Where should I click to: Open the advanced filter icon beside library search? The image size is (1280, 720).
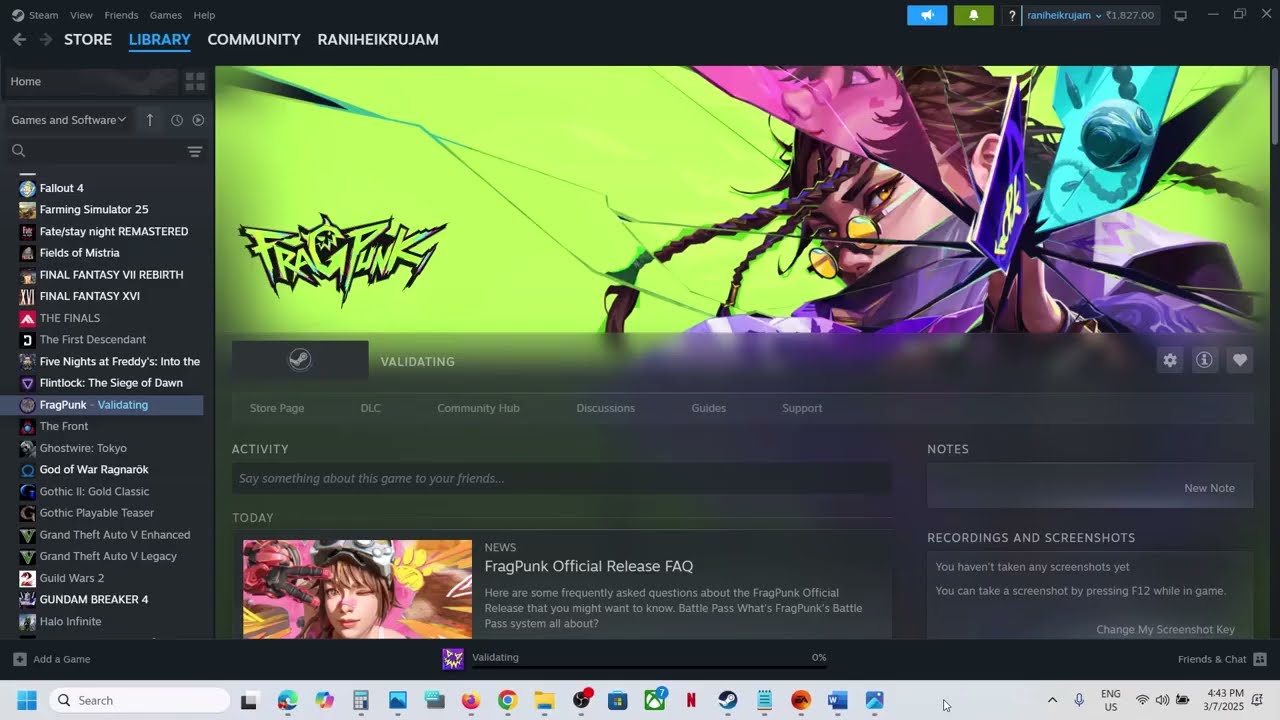click(x=195, y=151)
